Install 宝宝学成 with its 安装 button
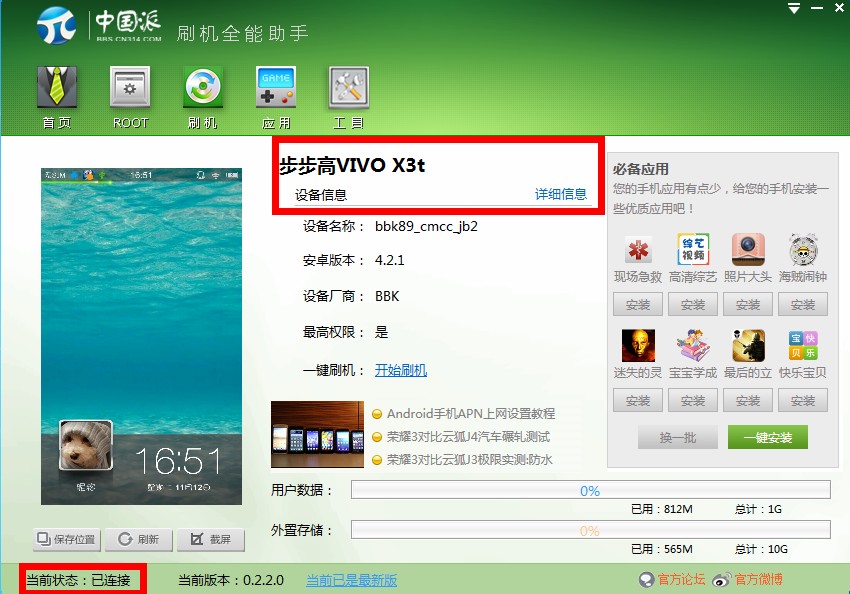This screenshot has width=850, height=594. click(x=693, y=401)
